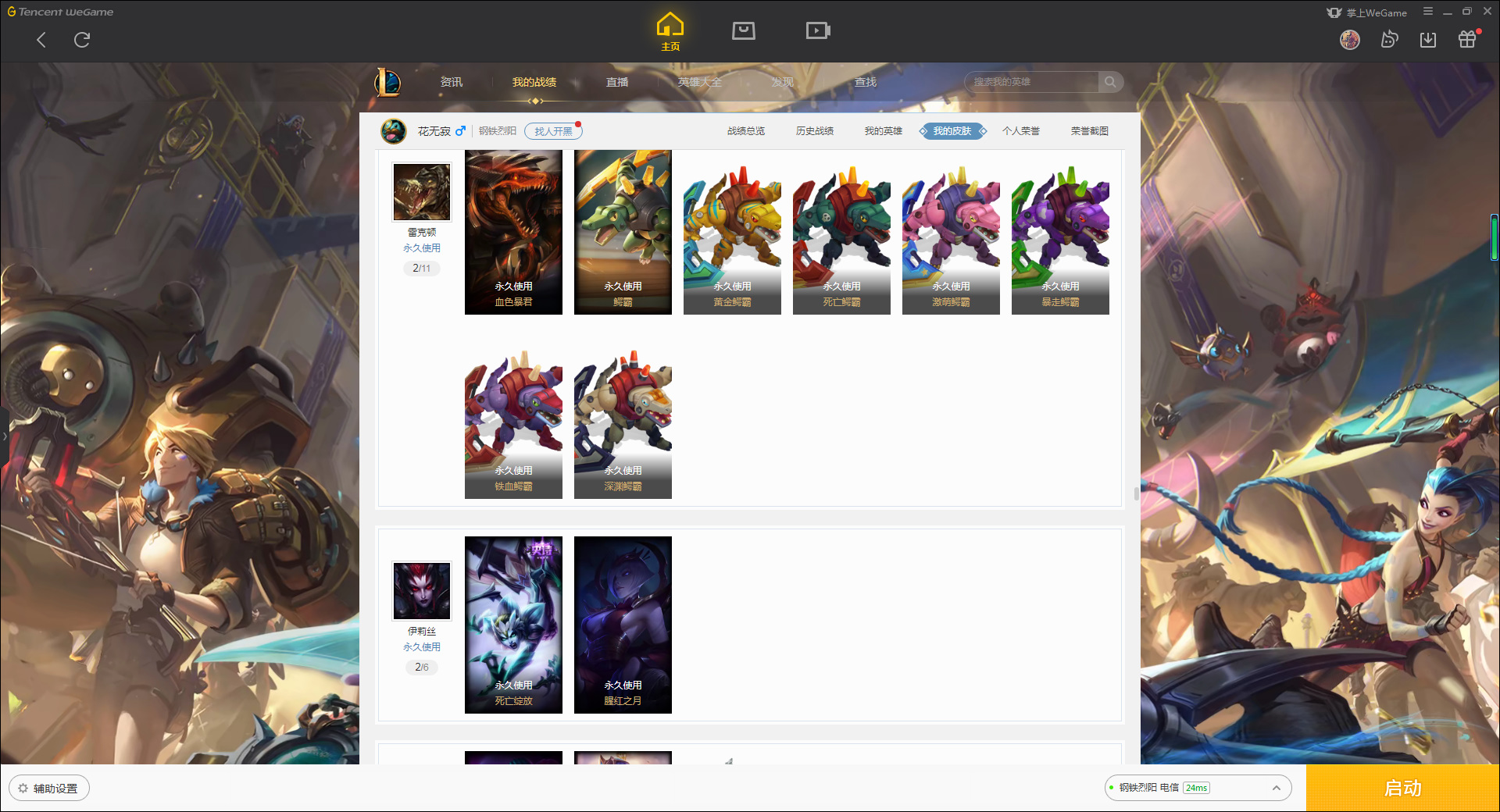Click the 启动 launch button
Viewport: 1500px width, 812px height.
[x=1402, y=789]
